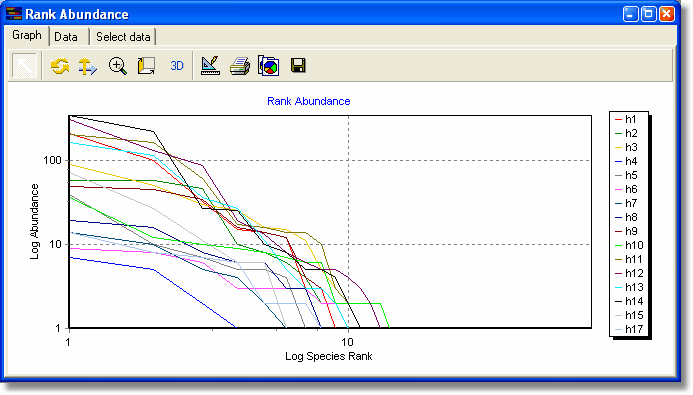Screen dimensions: 693x395
Task: Minimize the Rank Abundance window
Action: coord(631,14)
